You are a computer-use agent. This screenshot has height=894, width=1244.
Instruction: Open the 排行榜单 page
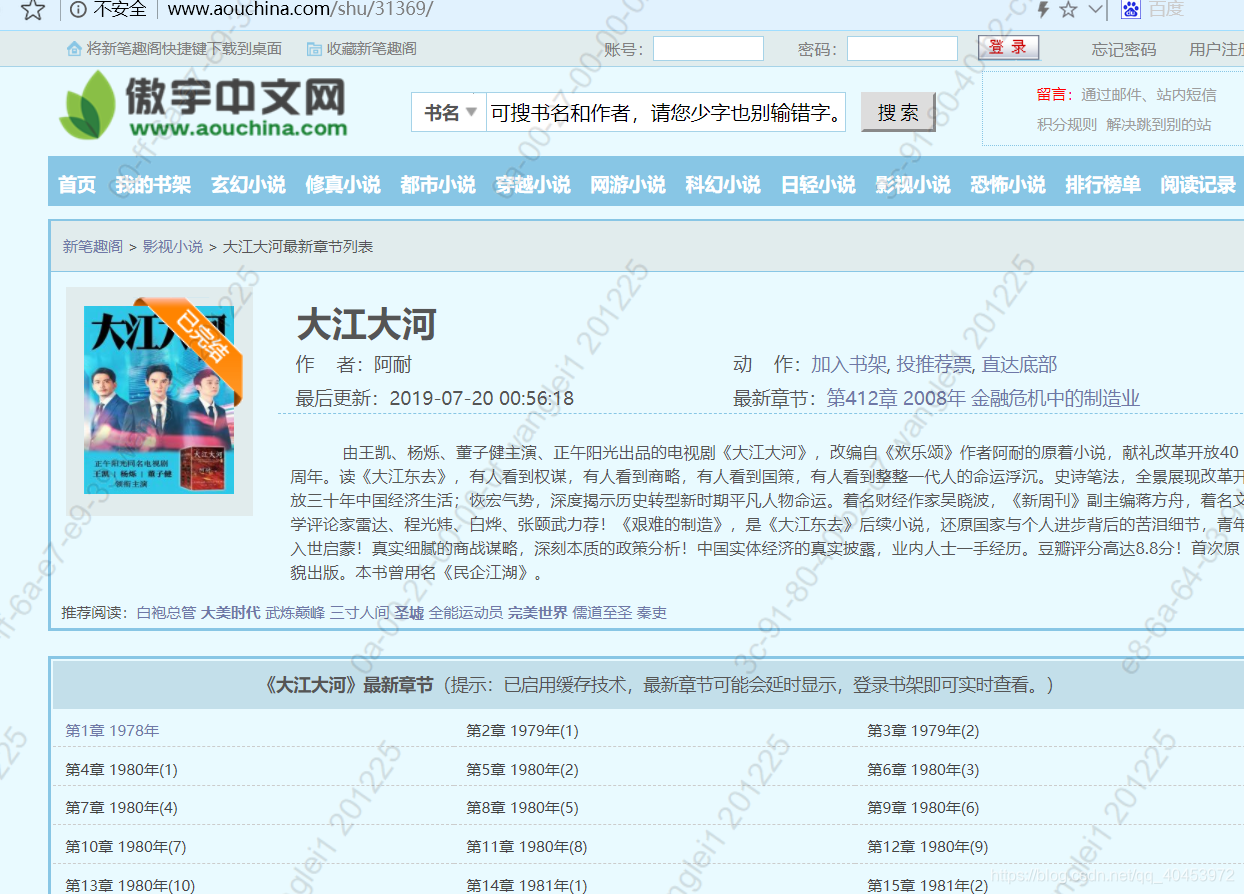(1103, 184)
